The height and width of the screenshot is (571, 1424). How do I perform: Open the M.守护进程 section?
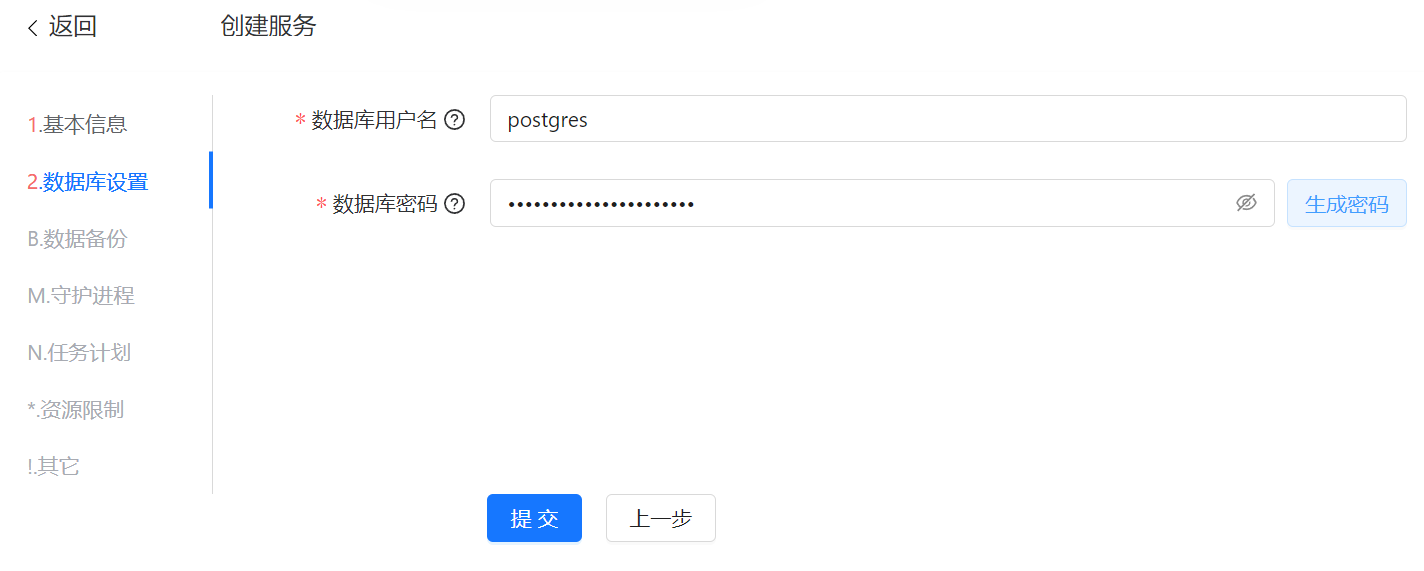point(81,296)
